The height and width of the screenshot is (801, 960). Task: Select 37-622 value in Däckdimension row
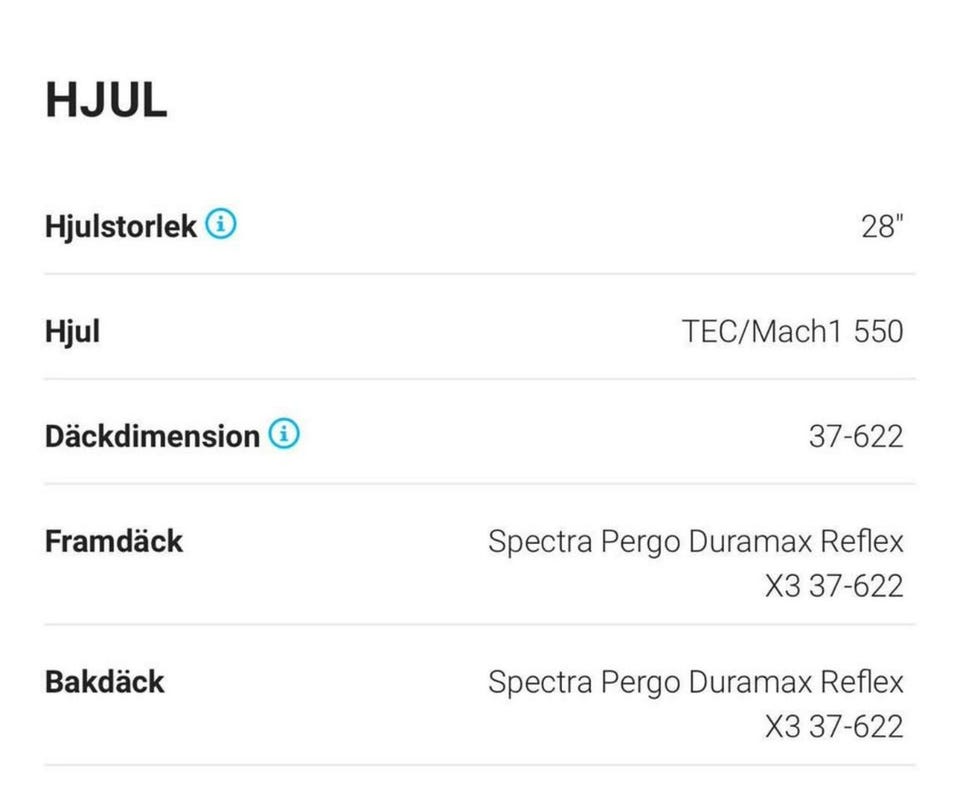click(x=855, y=436)
